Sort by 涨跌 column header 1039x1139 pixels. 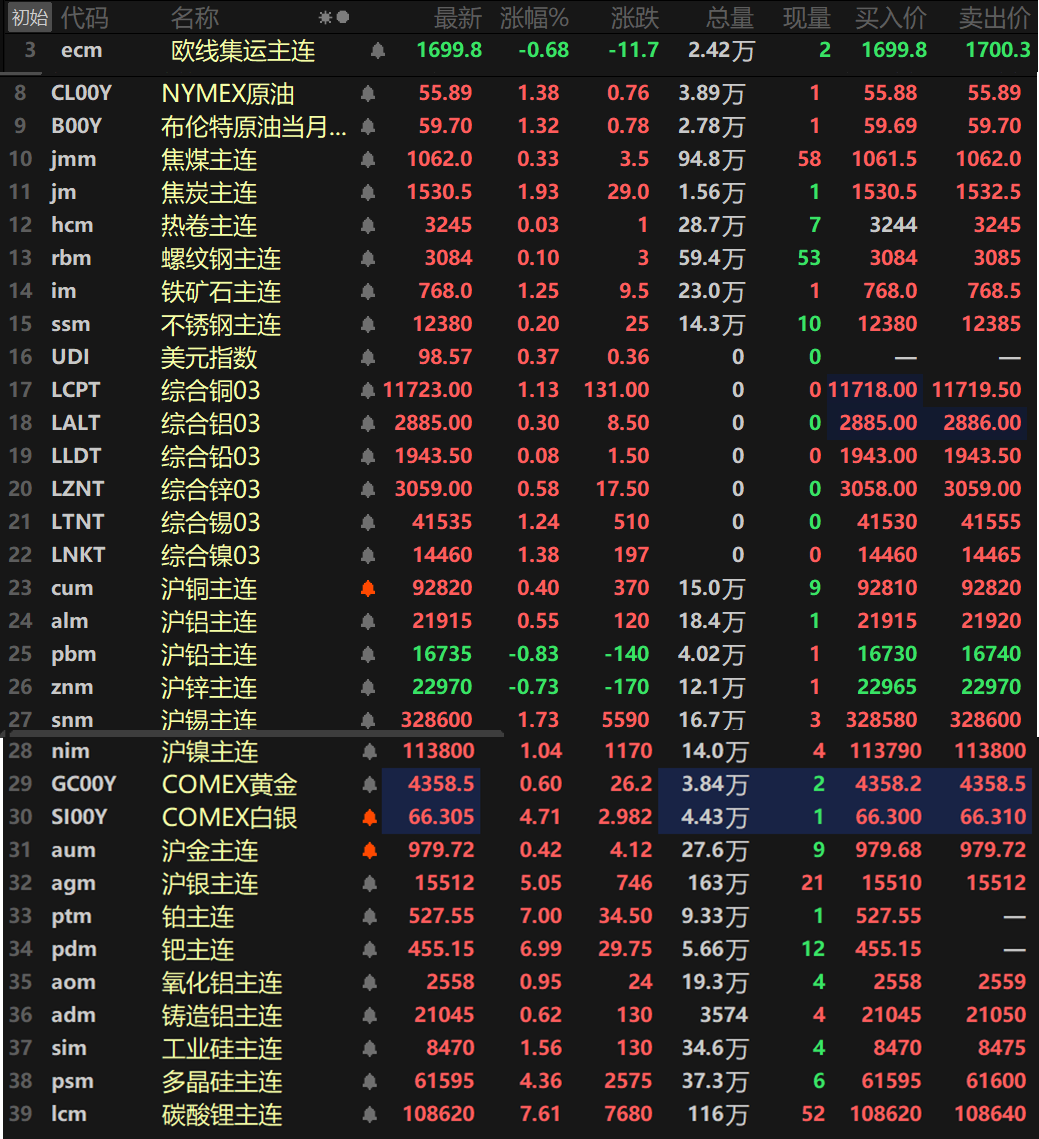[634, 18]
